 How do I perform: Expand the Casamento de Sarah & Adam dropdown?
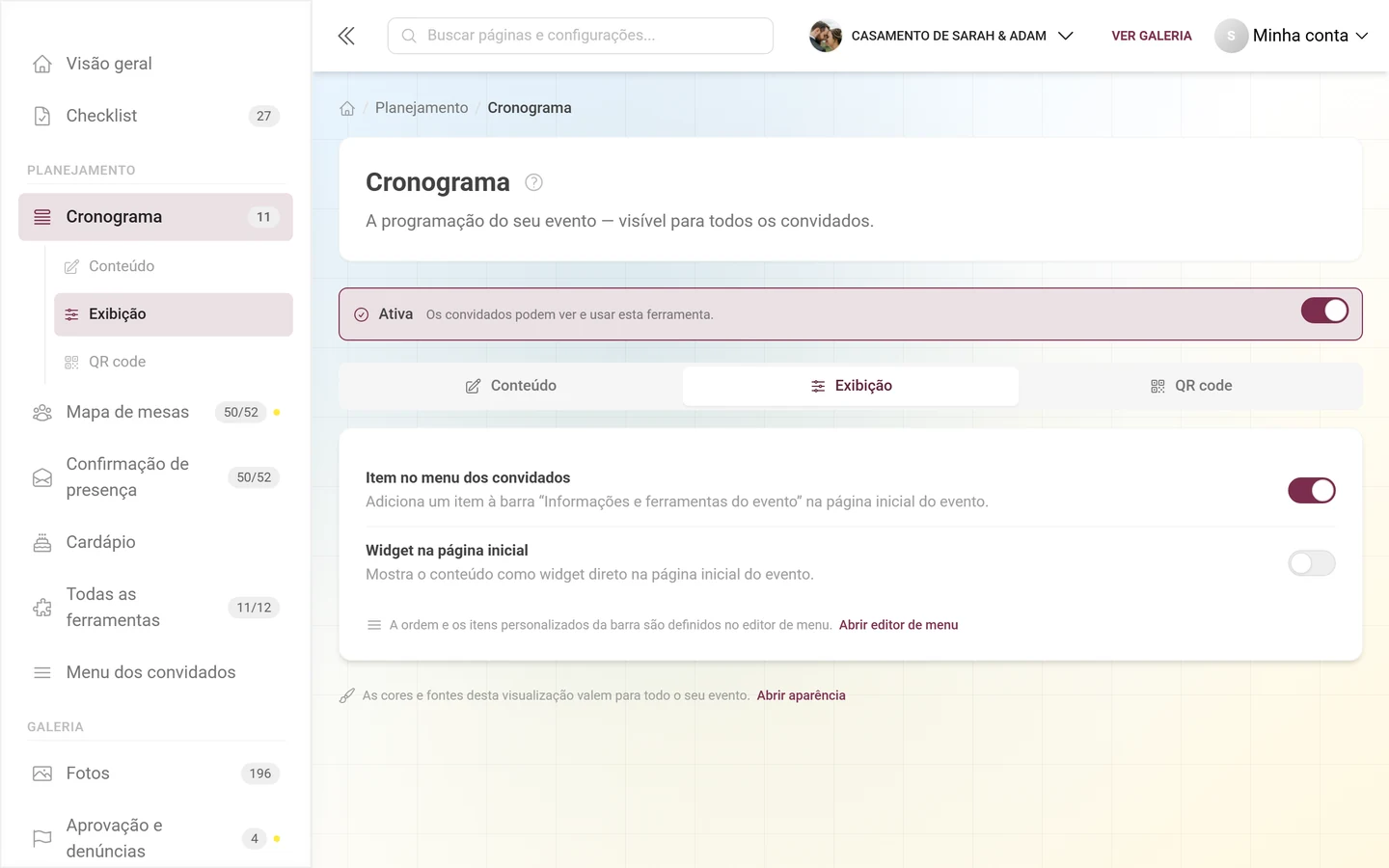[941, 36]
